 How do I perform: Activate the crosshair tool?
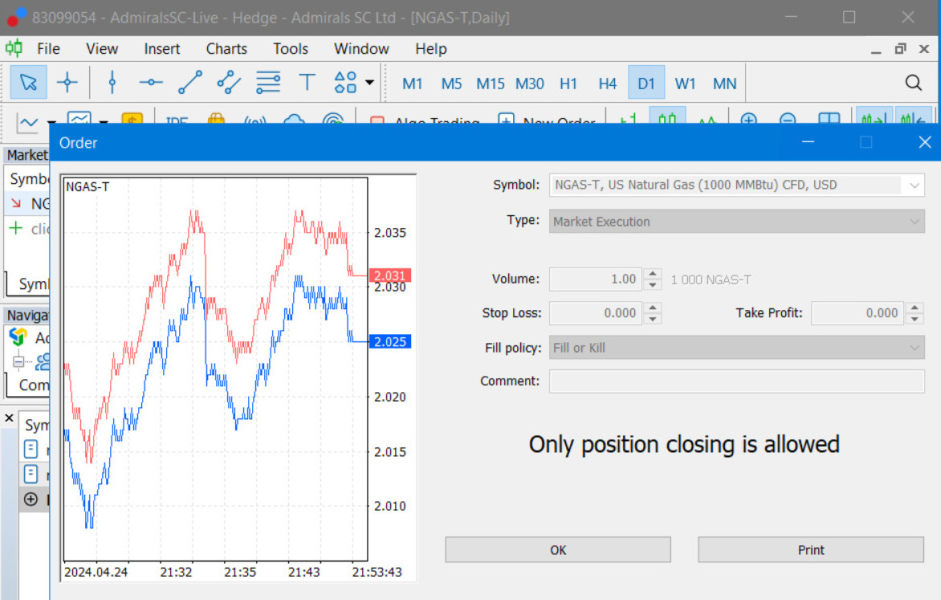[x=67, y=83]
